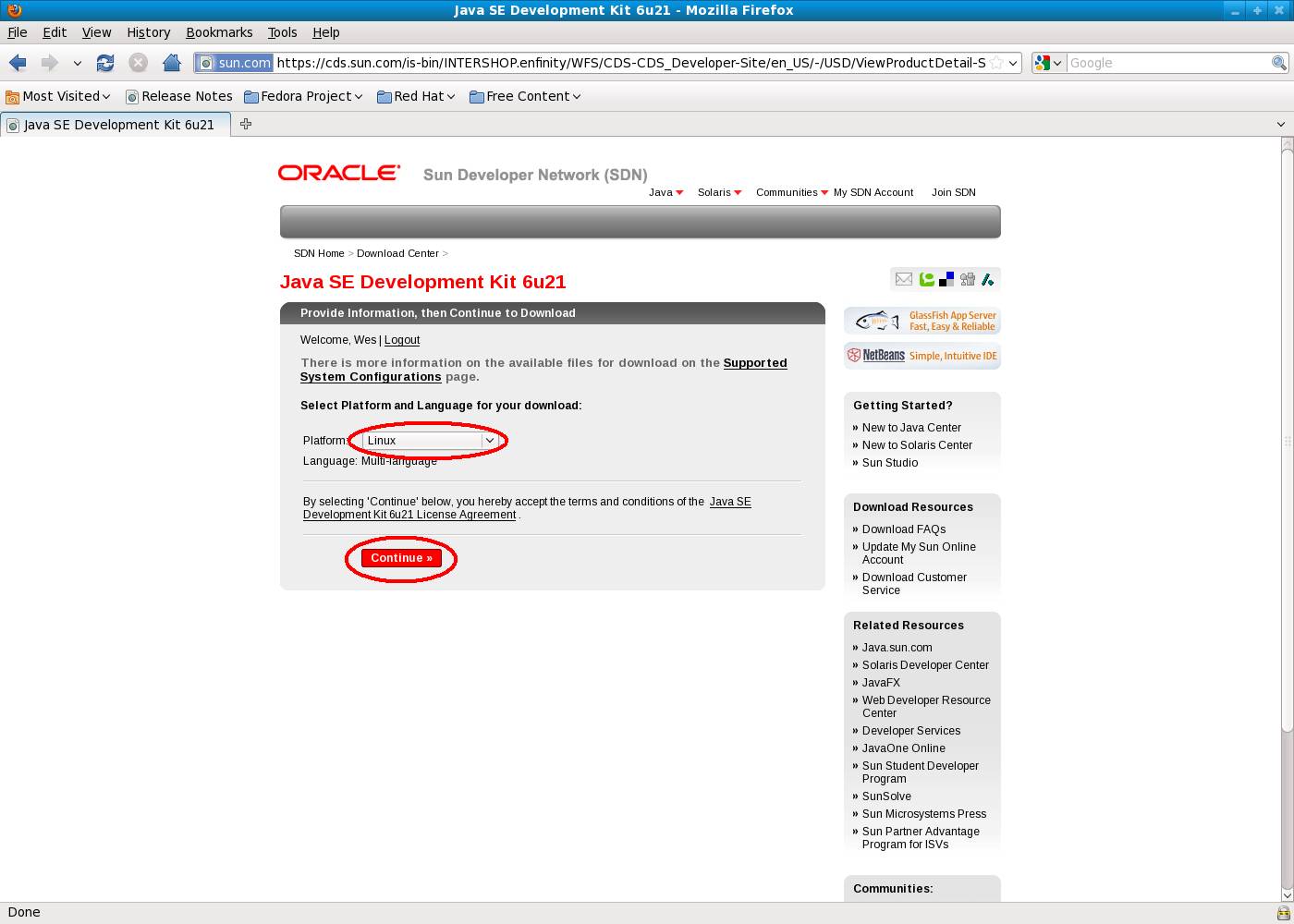Screen dimensions: 1294x924
Task: Open the Help menu
Action: (x=325, y=32)
